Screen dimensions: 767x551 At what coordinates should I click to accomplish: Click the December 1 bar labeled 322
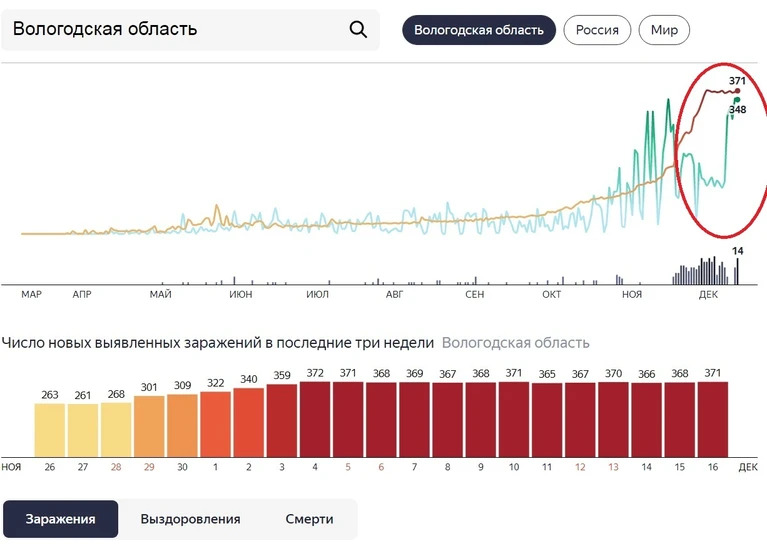click(215, 424)
